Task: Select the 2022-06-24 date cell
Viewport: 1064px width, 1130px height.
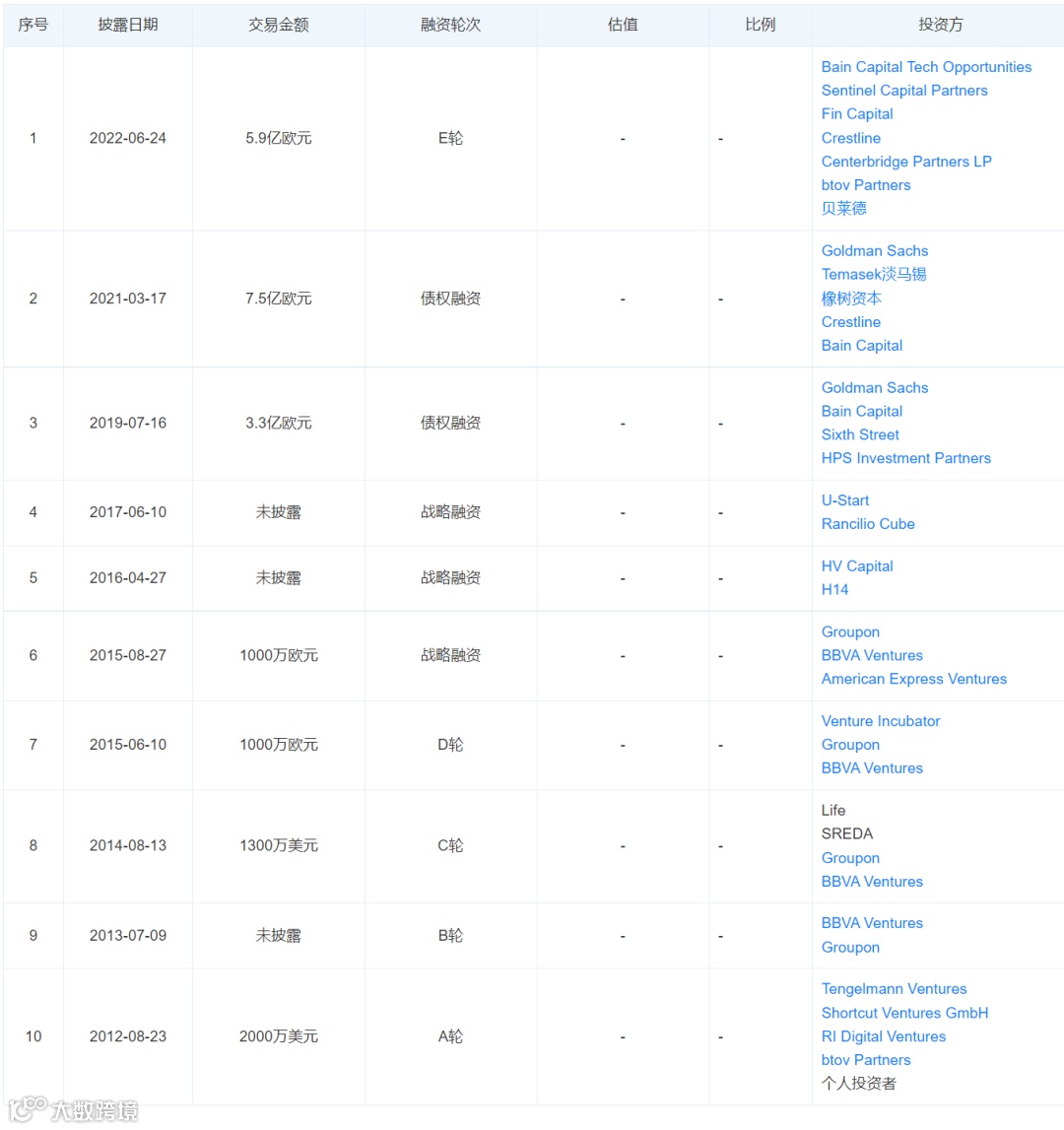Action: click(x=128, y=138)
